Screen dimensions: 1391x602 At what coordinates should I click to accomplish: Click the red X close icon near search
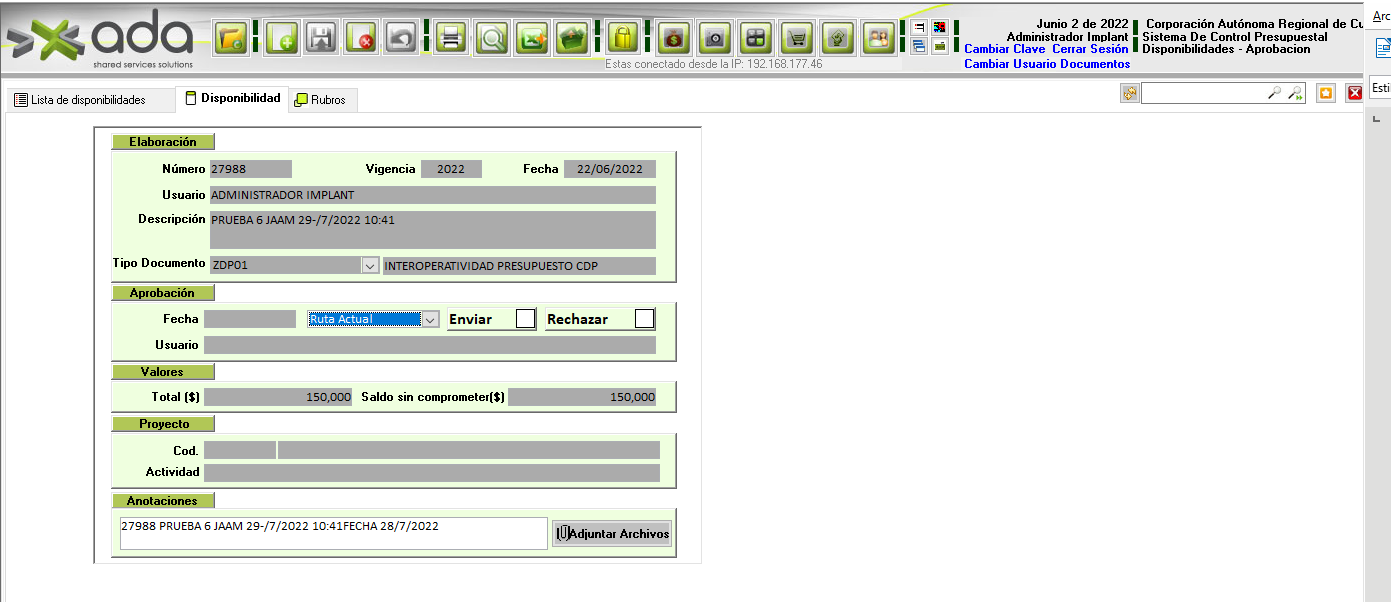click(1355, 93)
